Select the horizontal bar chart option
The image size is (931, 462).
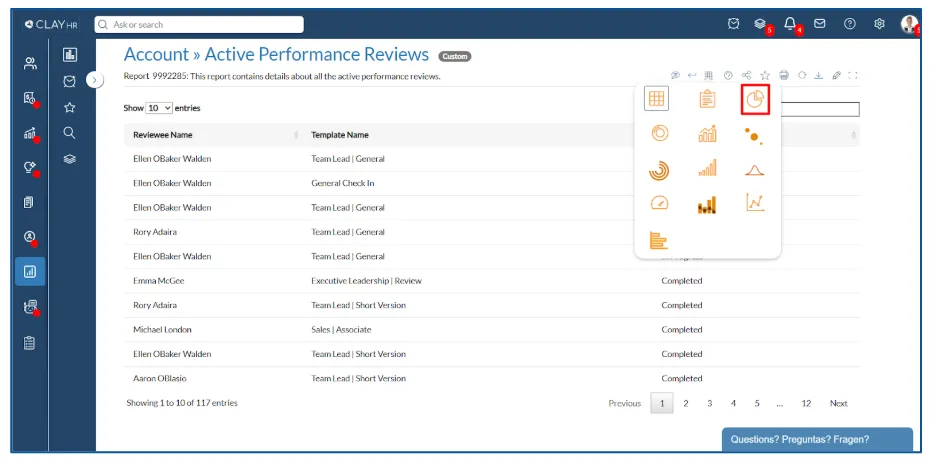659,240
